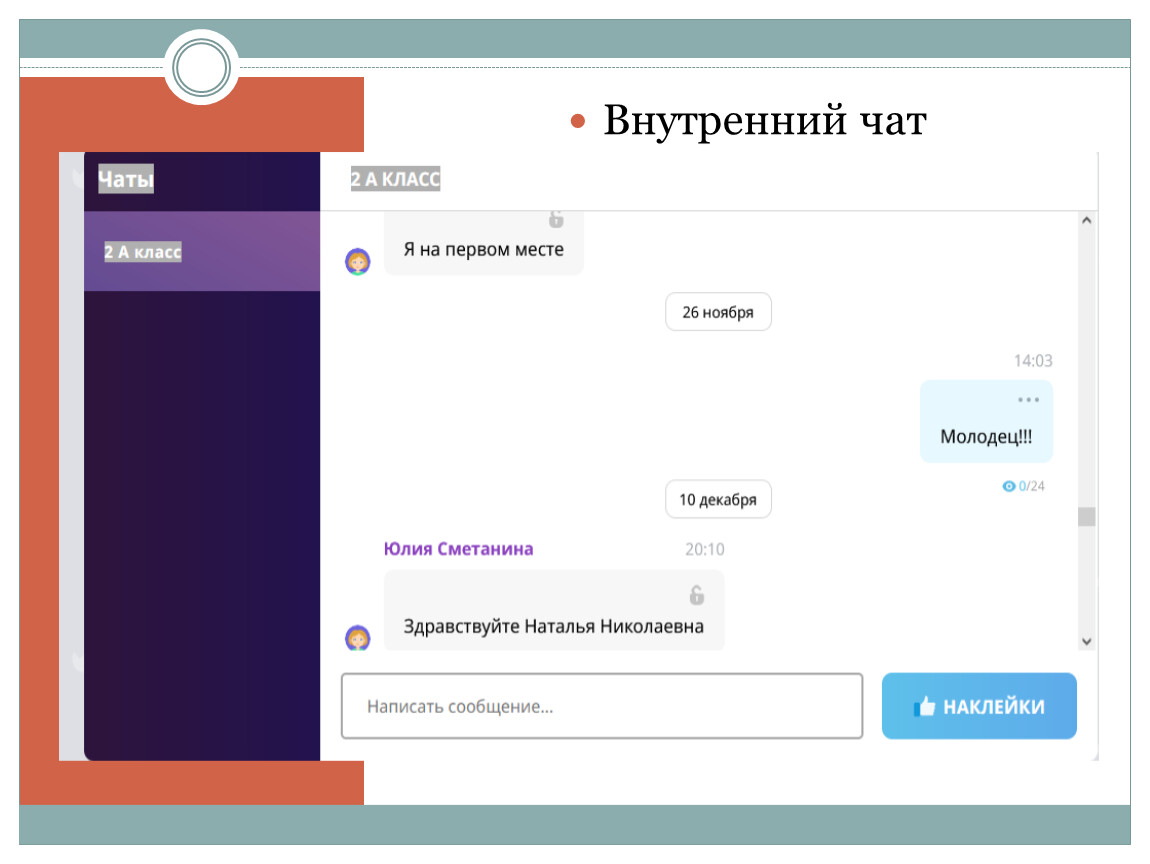This screenshot has width=1150, height=864.
Task: Click the '2 А КЛАСС' chat title
Action: (395, 180)
